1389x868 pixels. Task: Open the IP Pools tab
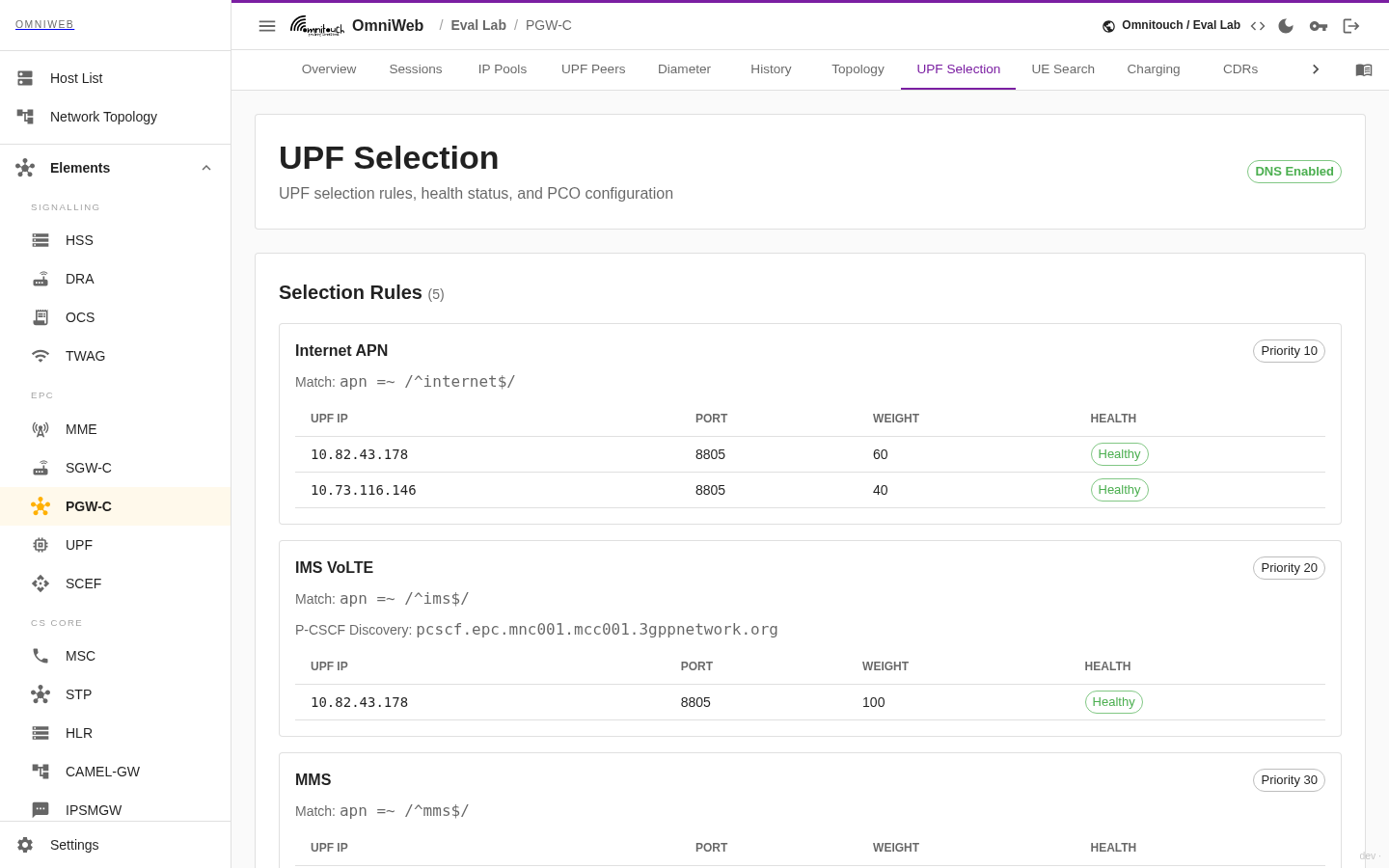click(503, 69)
